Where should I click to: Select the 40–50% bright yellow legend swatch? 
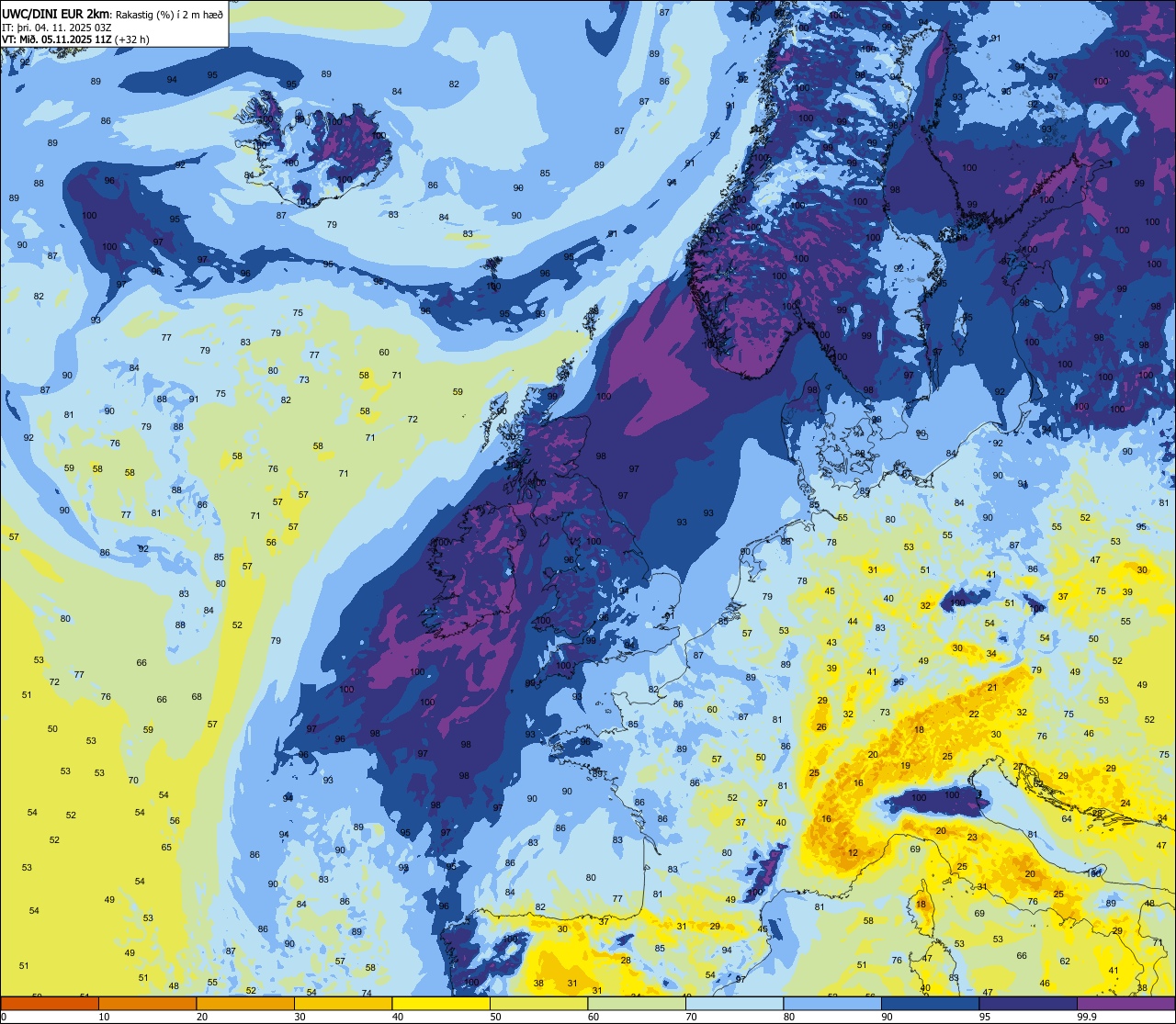coord(441,1003)
